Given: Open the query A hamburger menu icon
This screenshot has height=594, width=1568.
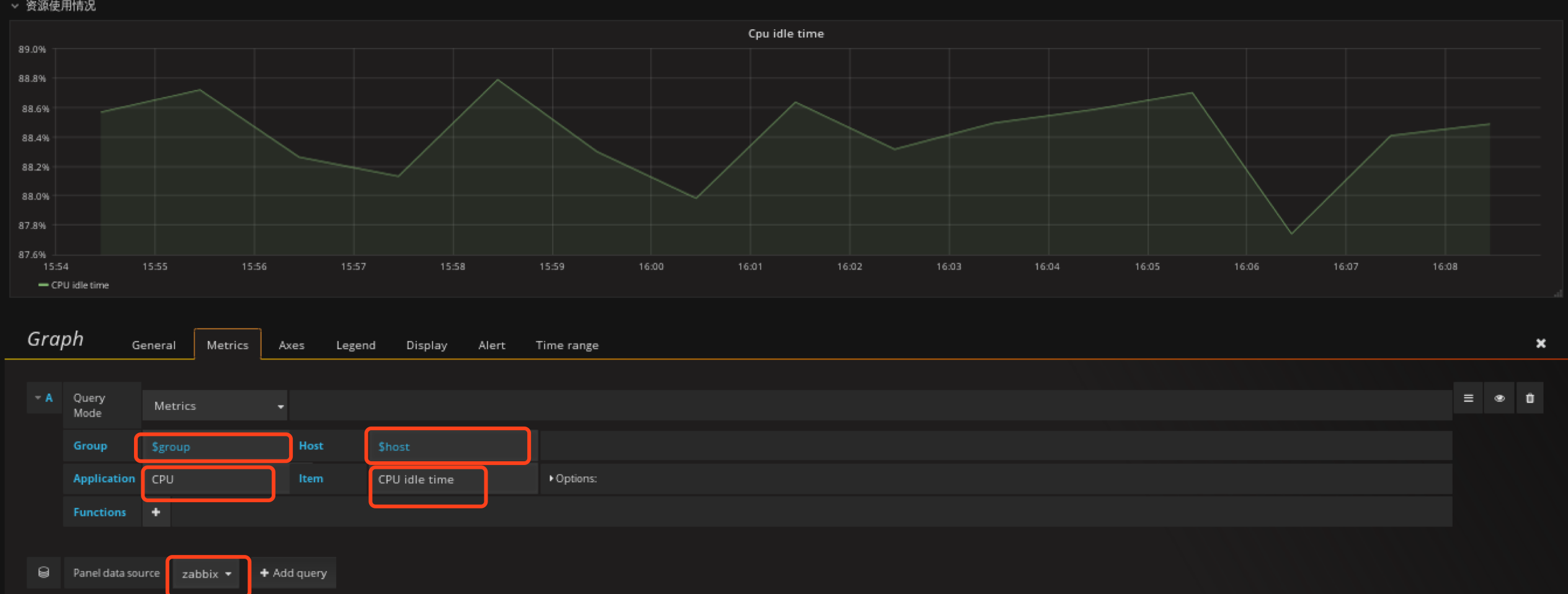Looking at the screenshot, I should (1468, 398).
